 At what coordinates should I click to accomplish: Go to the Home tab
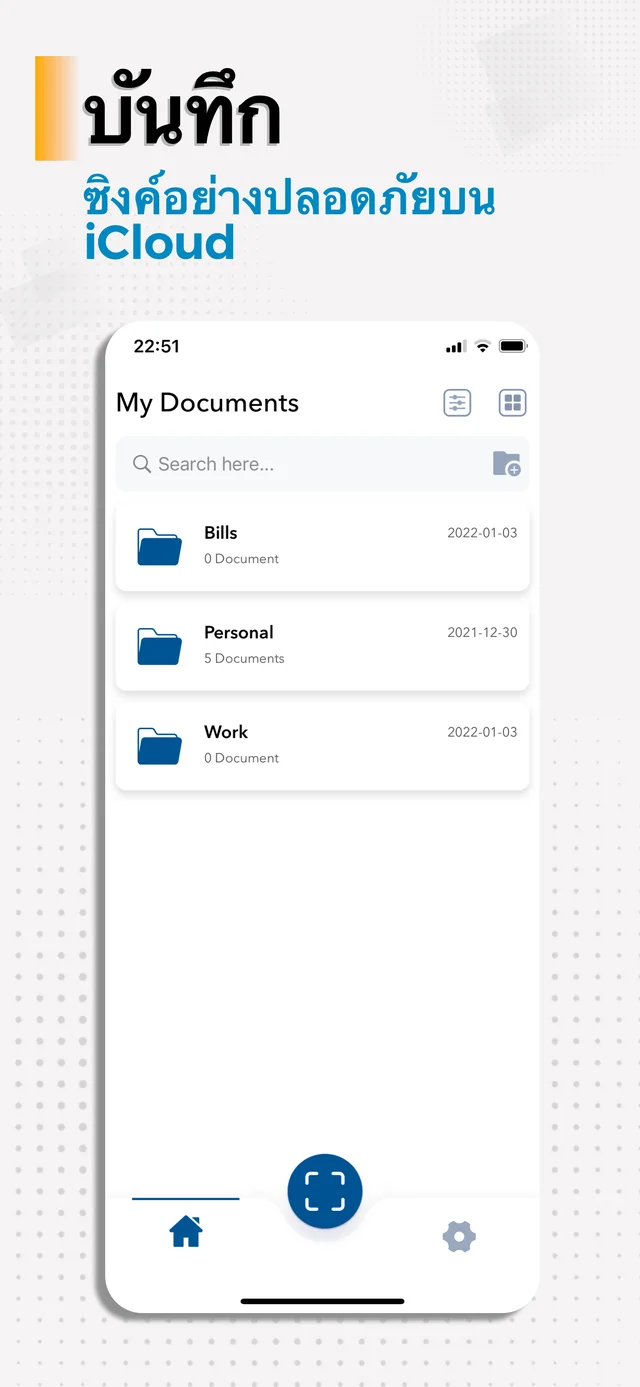pos(186,1231)
